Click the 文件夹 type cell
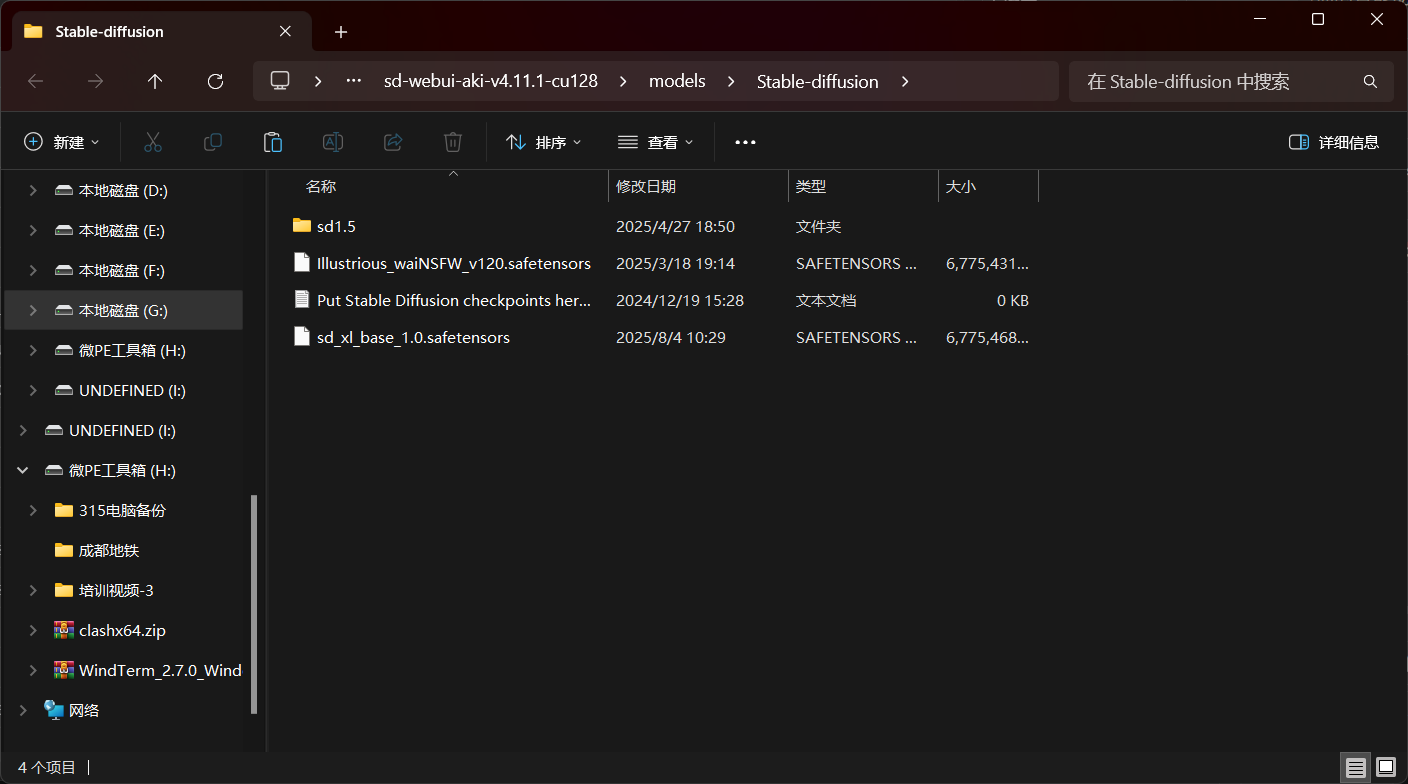1408x784 pixels. pos(818,227)
